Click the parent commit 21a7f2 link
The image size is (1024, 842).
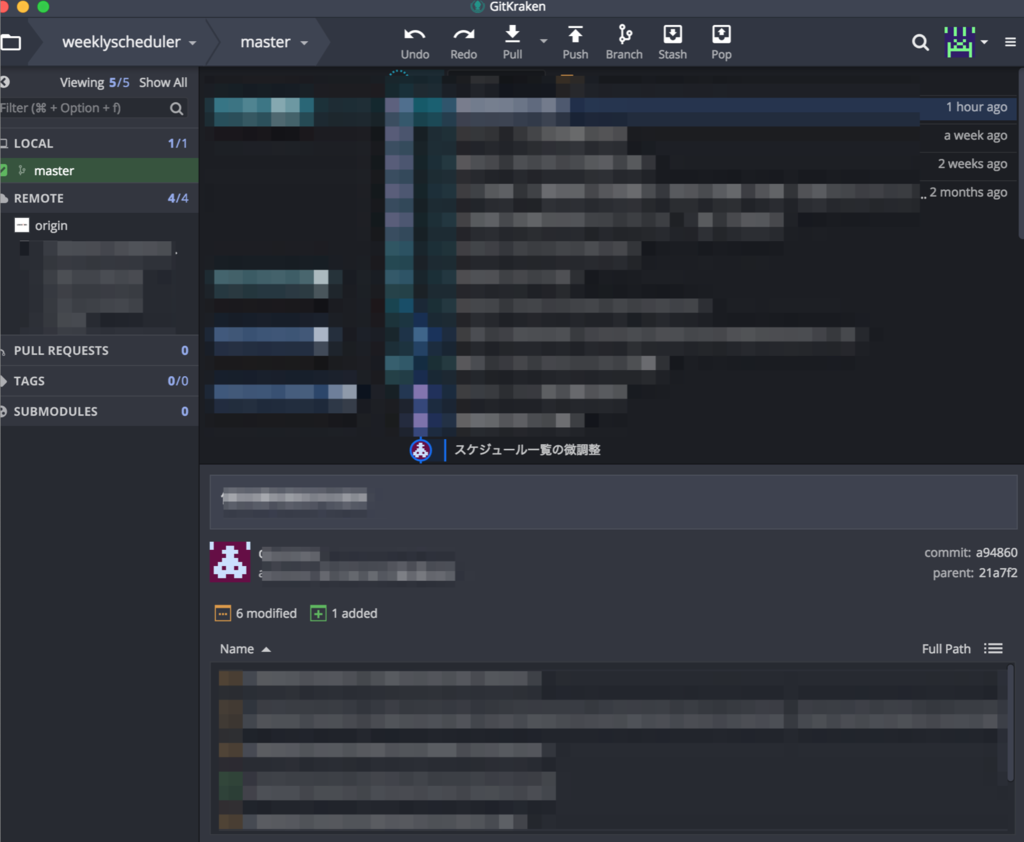coord(998,573)
